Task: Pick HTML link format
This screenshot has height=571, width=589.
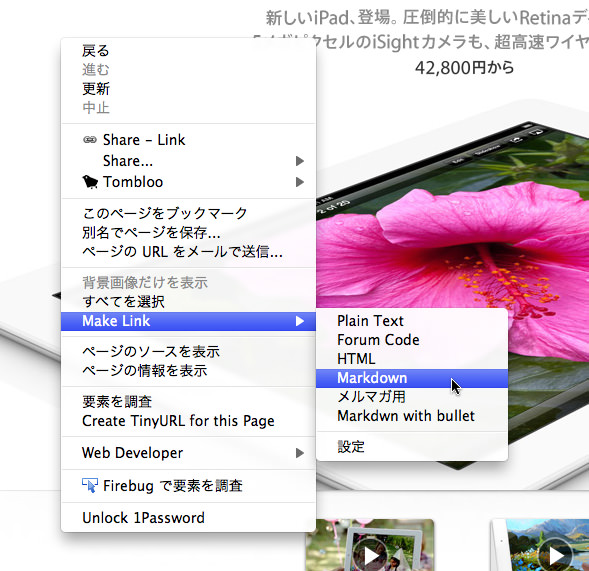Action: 412,359
